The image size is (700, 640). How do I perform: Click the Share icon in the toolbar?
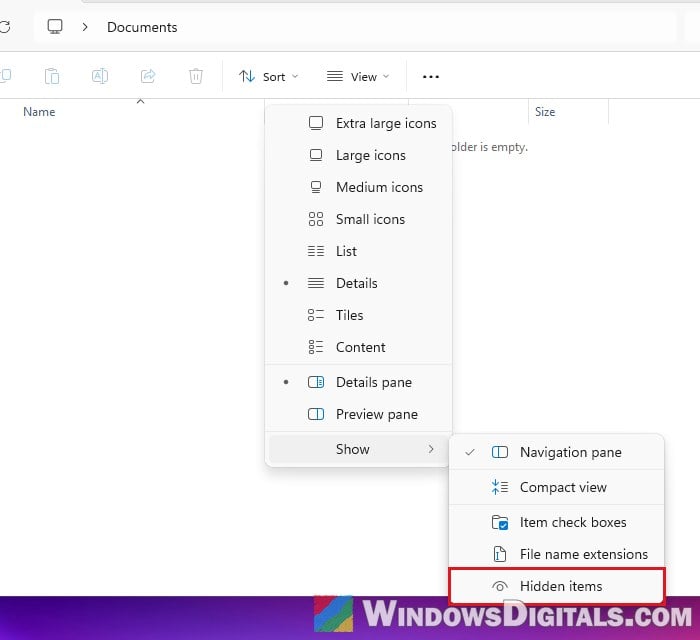[148, 76]
